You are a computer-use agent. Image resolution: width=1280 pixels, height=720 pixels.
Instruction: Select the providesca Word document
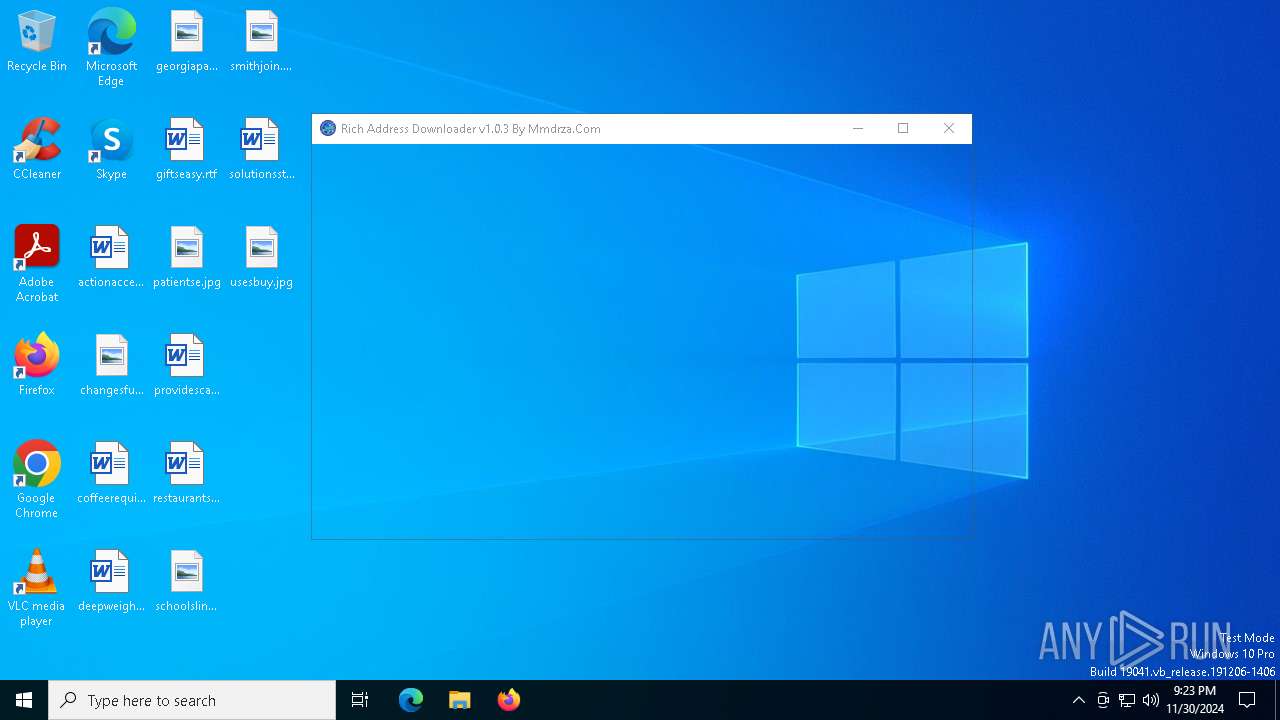pyautogui.click(x=187, y=366)
